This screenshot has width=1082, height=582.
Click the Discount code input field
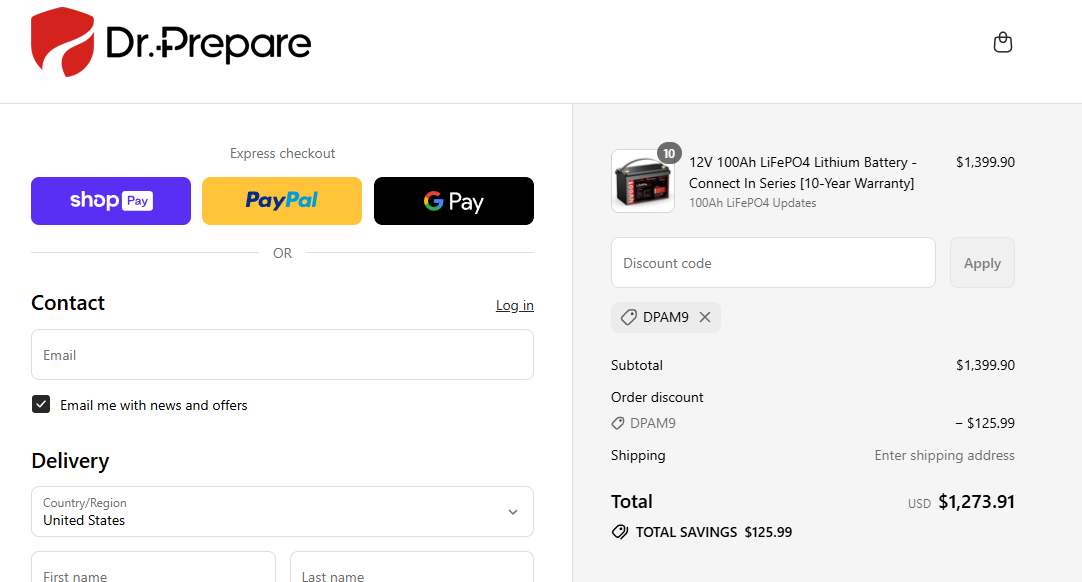tap(773, 263)
